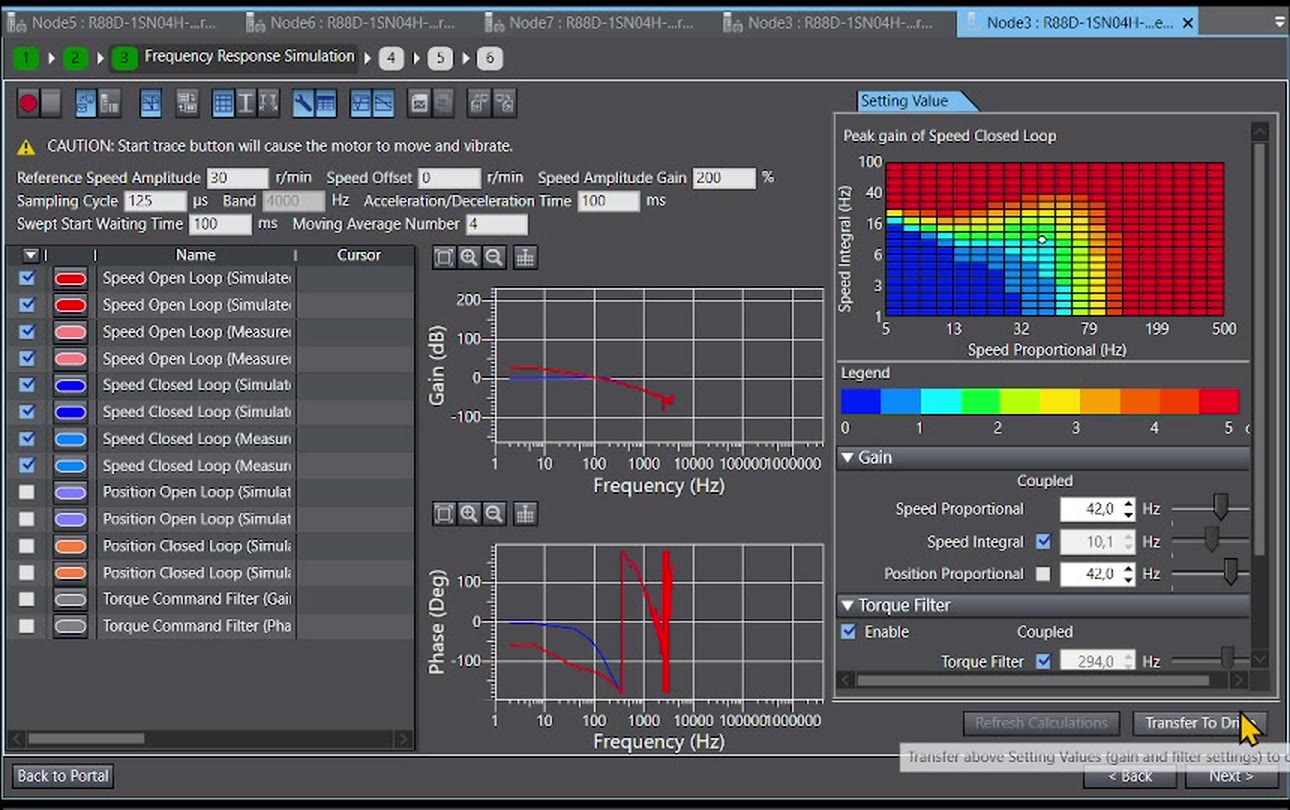The image size is (1290, 810).
Task: Toggle the Speed Integral coupled checkbox
Action: click(1044, 542)
